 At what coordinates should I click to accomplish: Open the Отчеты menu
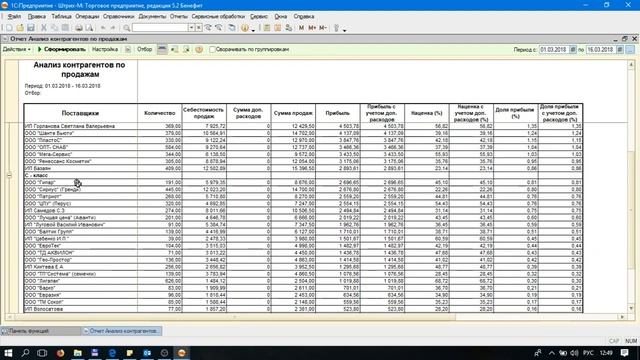click(x=178, y=16)
